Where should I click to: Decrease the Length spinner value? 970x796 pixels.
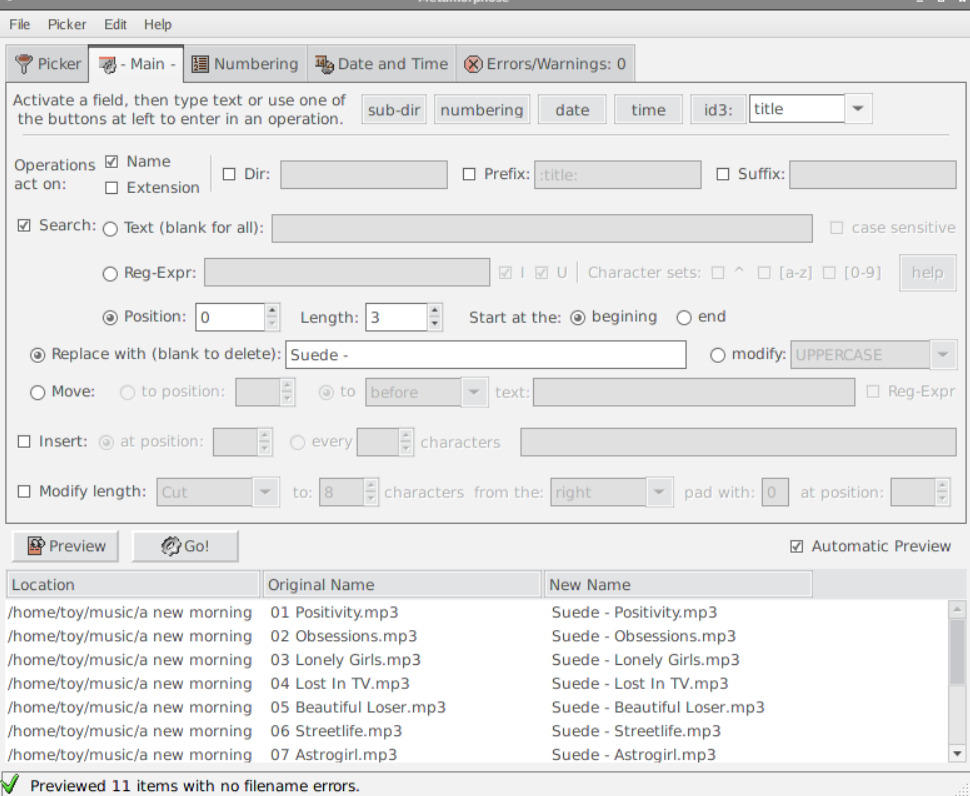click(435, 324)
